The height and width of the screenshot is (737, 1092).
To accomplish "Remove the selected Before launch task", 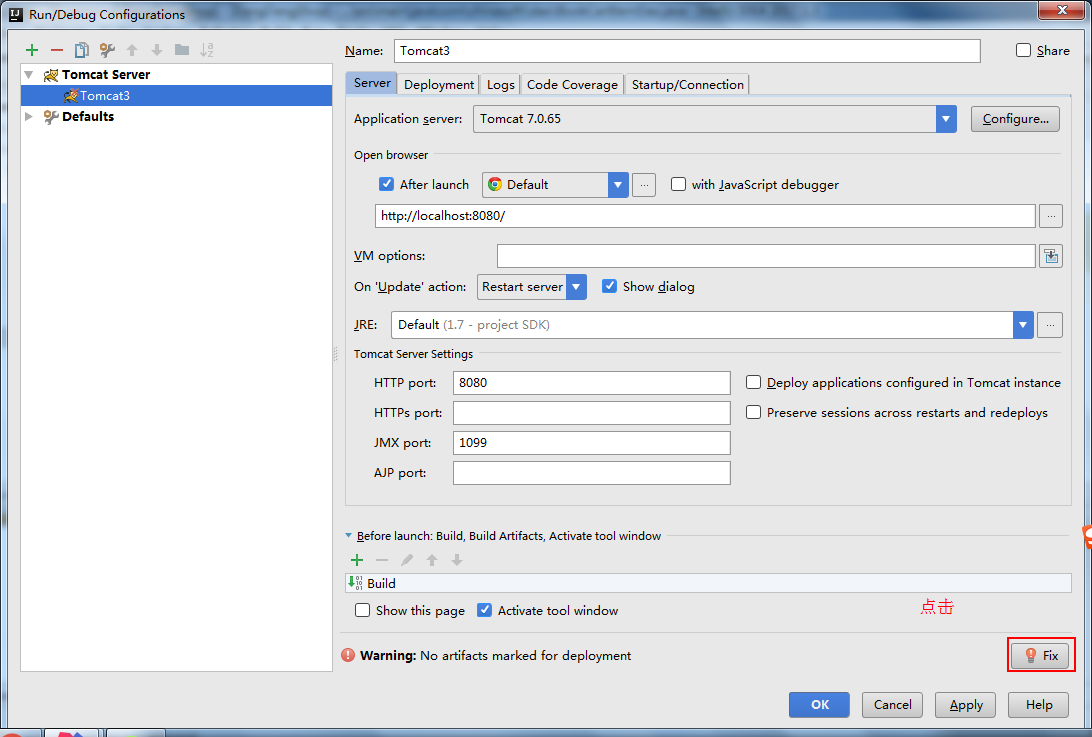I will tap(382, 560).
